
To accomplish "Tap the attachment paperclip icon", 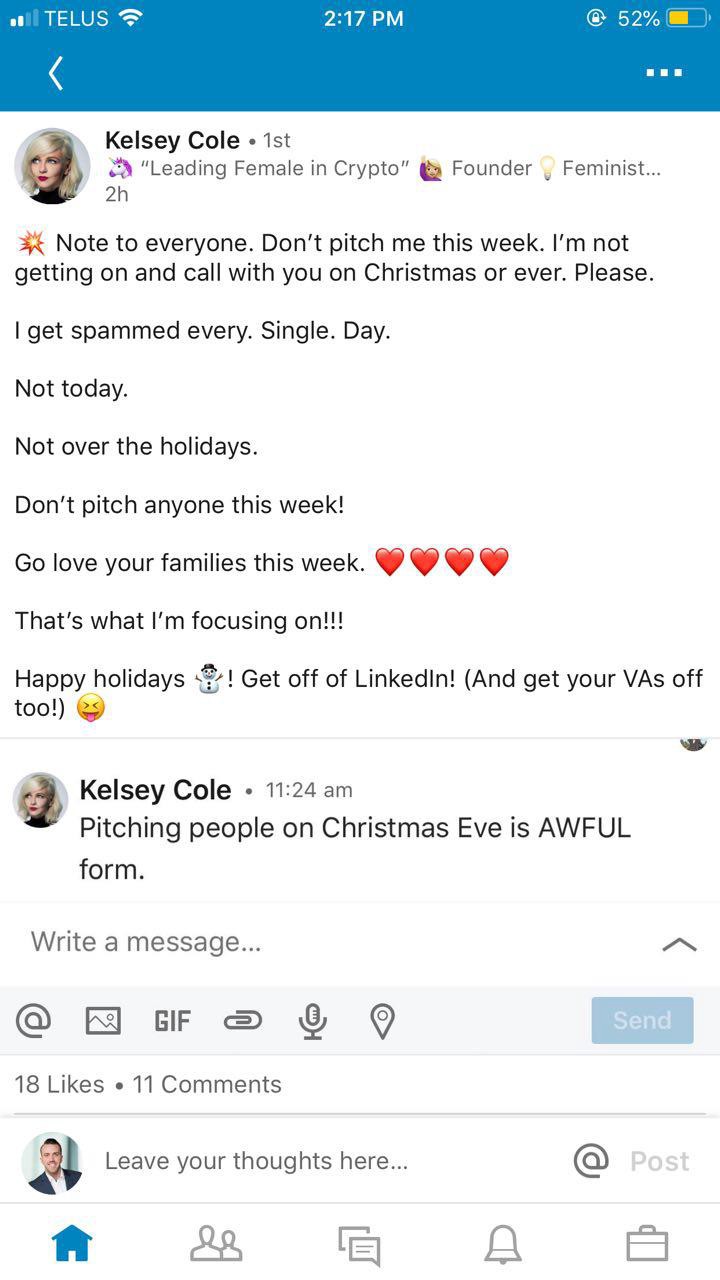I will 242,1020.
